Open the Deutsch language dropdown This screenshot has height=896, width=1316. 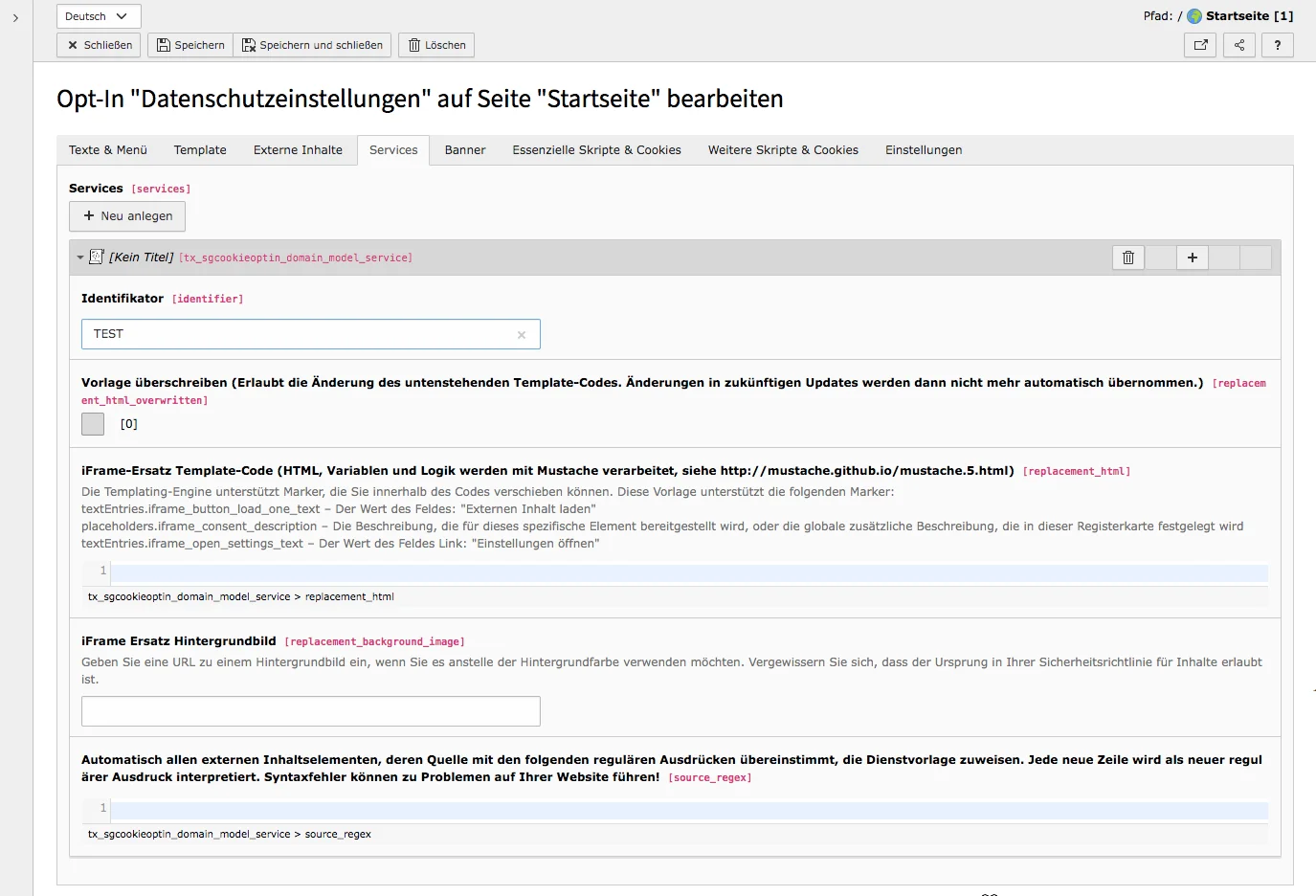coord(98,15)
